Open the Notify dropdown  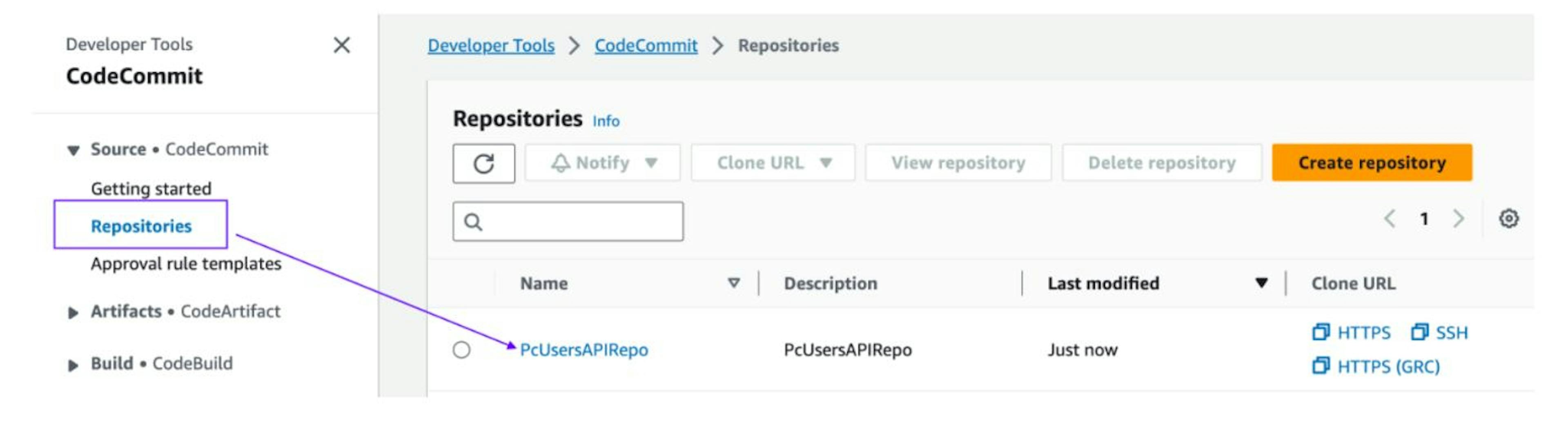(x=603, y=163)
